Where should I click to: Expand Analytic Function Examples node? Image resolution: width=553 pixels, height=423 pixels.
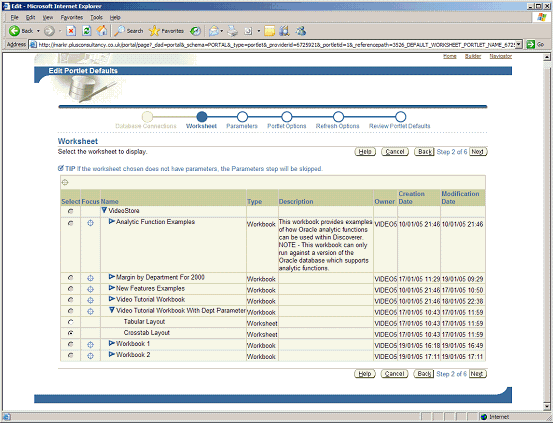(112, 221)
